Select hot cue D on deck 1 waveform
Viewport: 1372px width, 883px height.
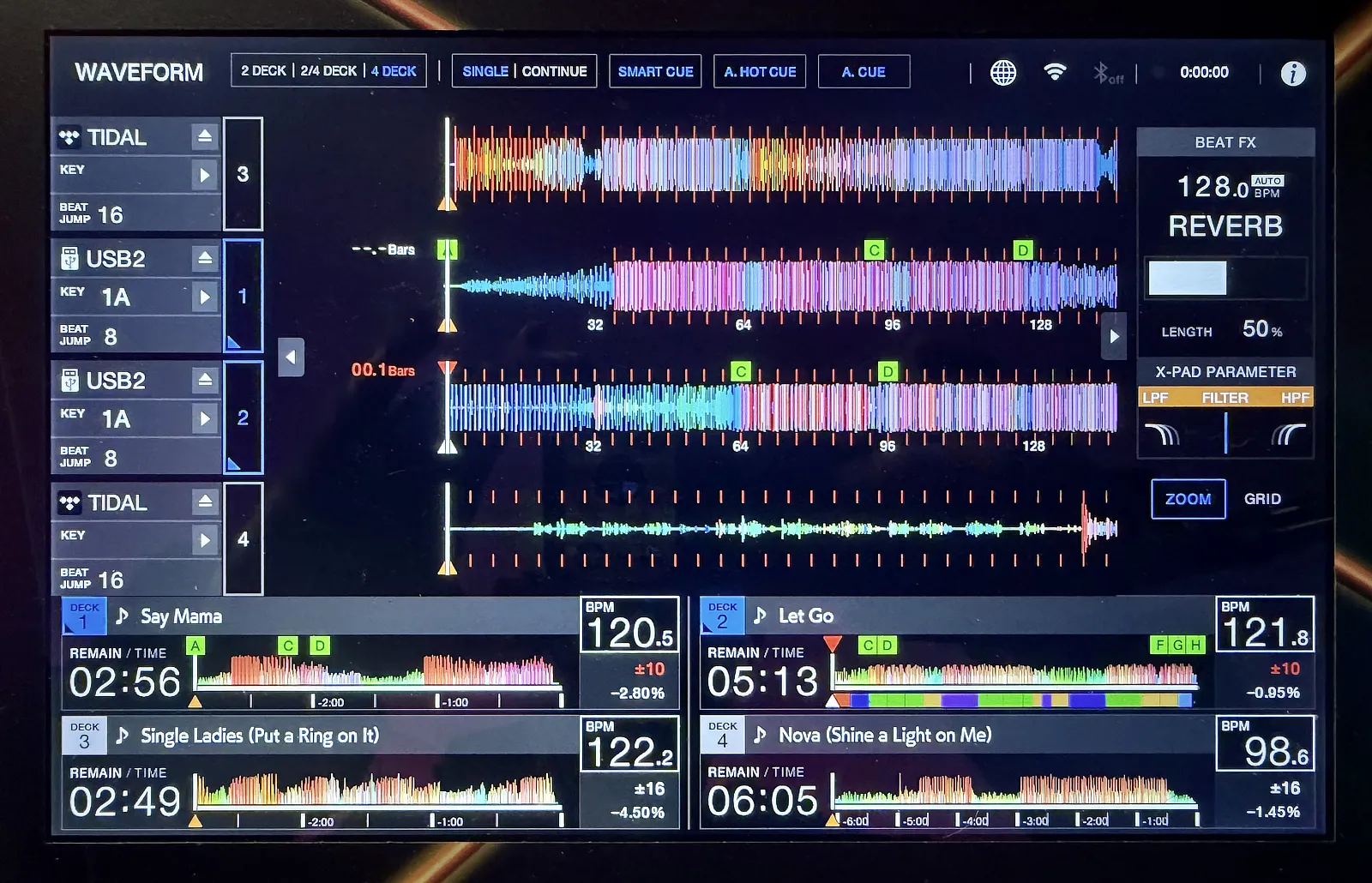tap(1023, 249)
